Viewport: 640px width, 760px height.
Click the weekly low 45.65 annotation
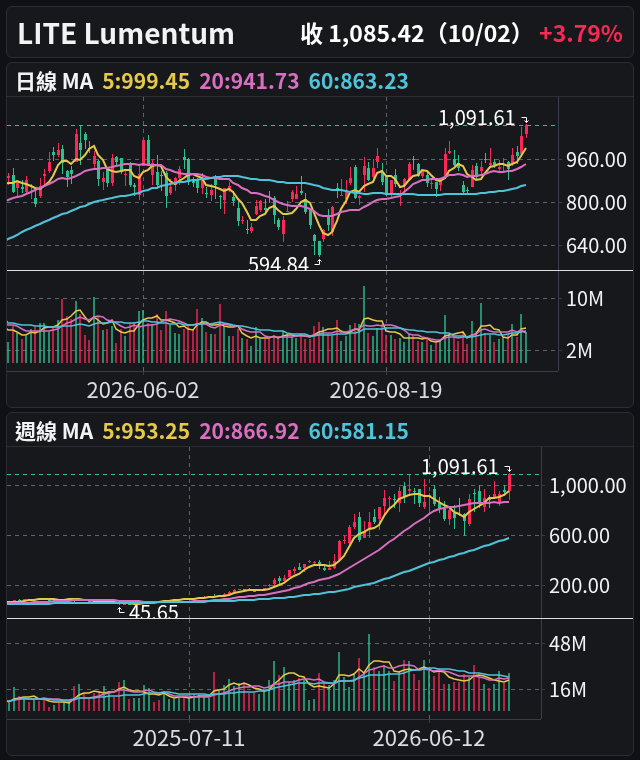point(154,612)
